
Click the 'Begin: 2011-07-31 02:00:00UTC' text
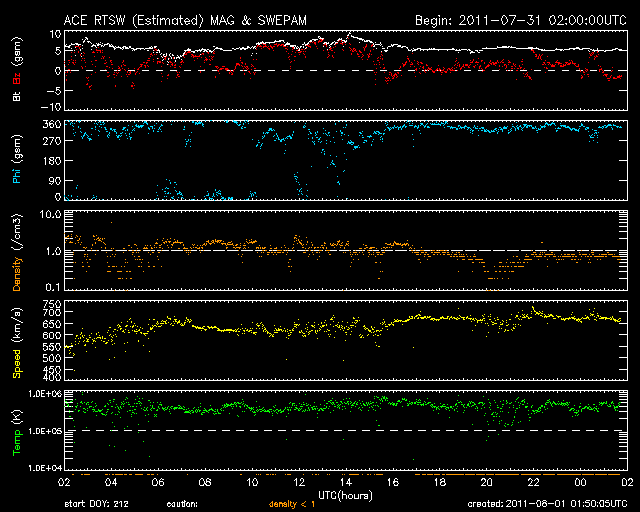coord(521,20)
